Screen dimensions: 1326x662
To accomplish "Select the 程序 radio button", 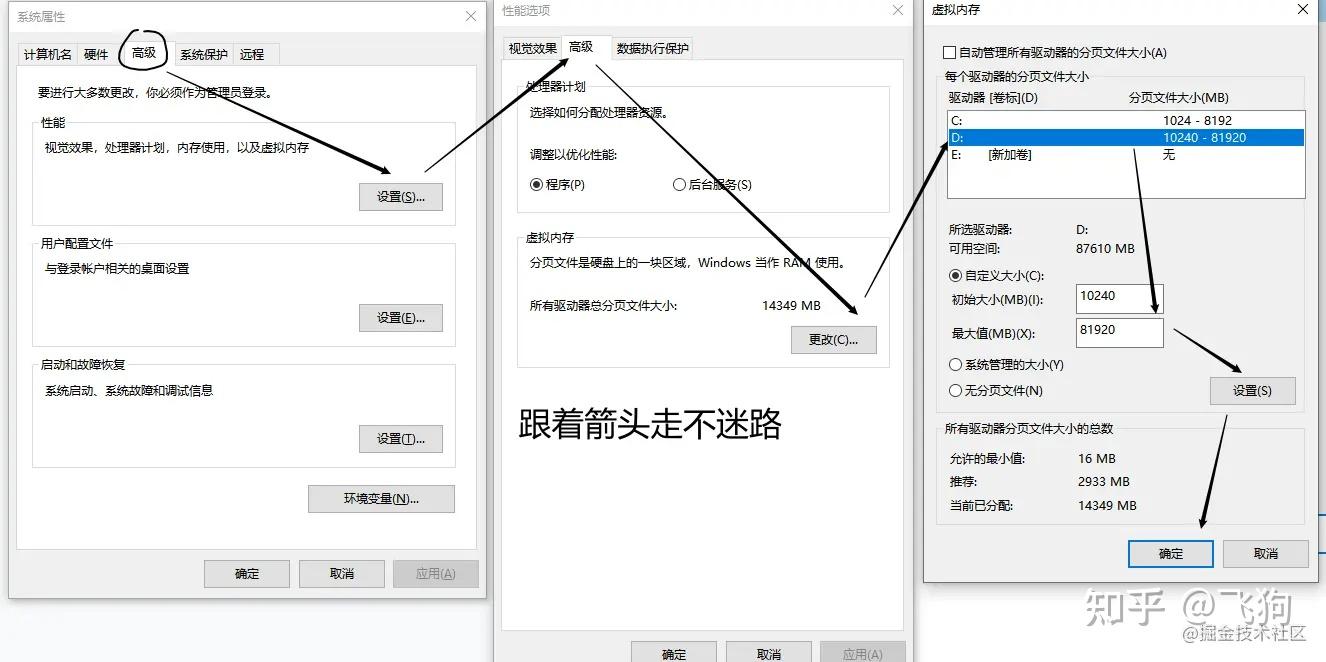I will coord(536,184).
